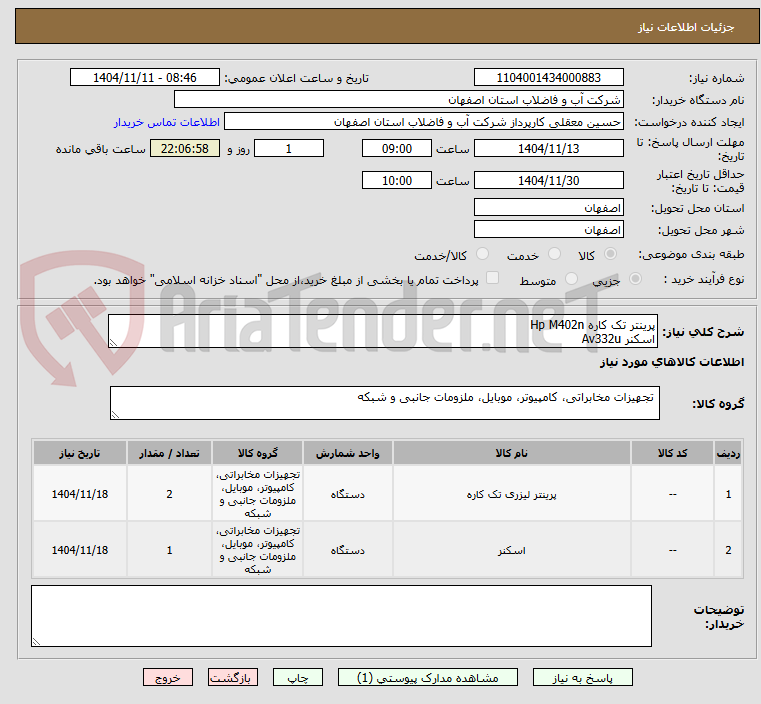Image resolution: width=761 pixels, height=704 pixels.
Task: Click the response deadline date 1404/11/13
Action: click(x=548, y=148)
